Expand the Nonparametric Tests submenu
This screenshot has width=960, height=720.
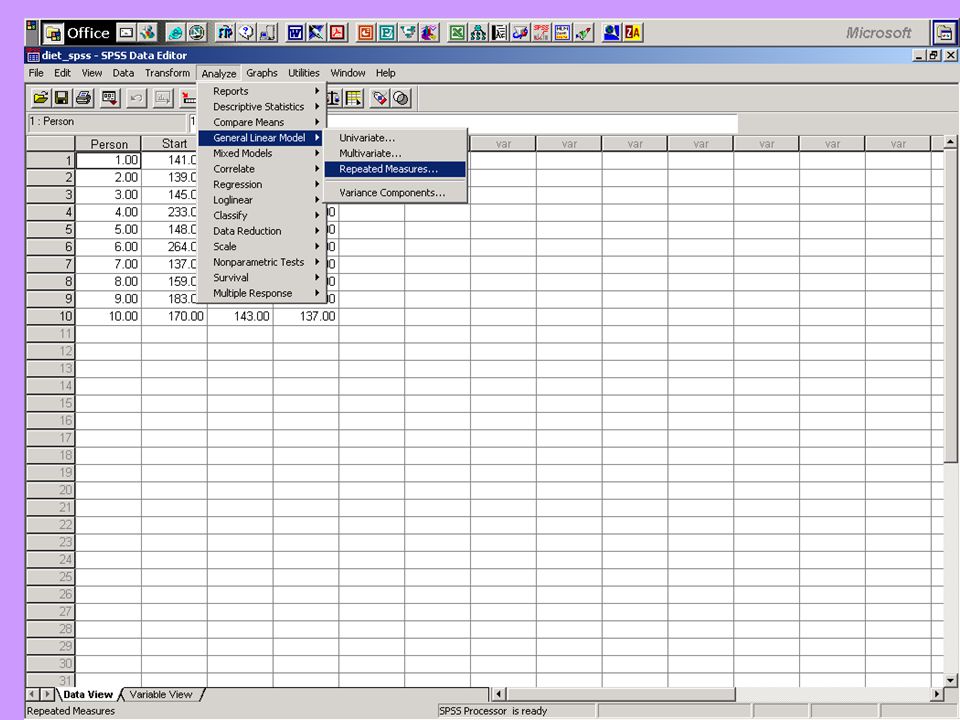tap(261, 262)
